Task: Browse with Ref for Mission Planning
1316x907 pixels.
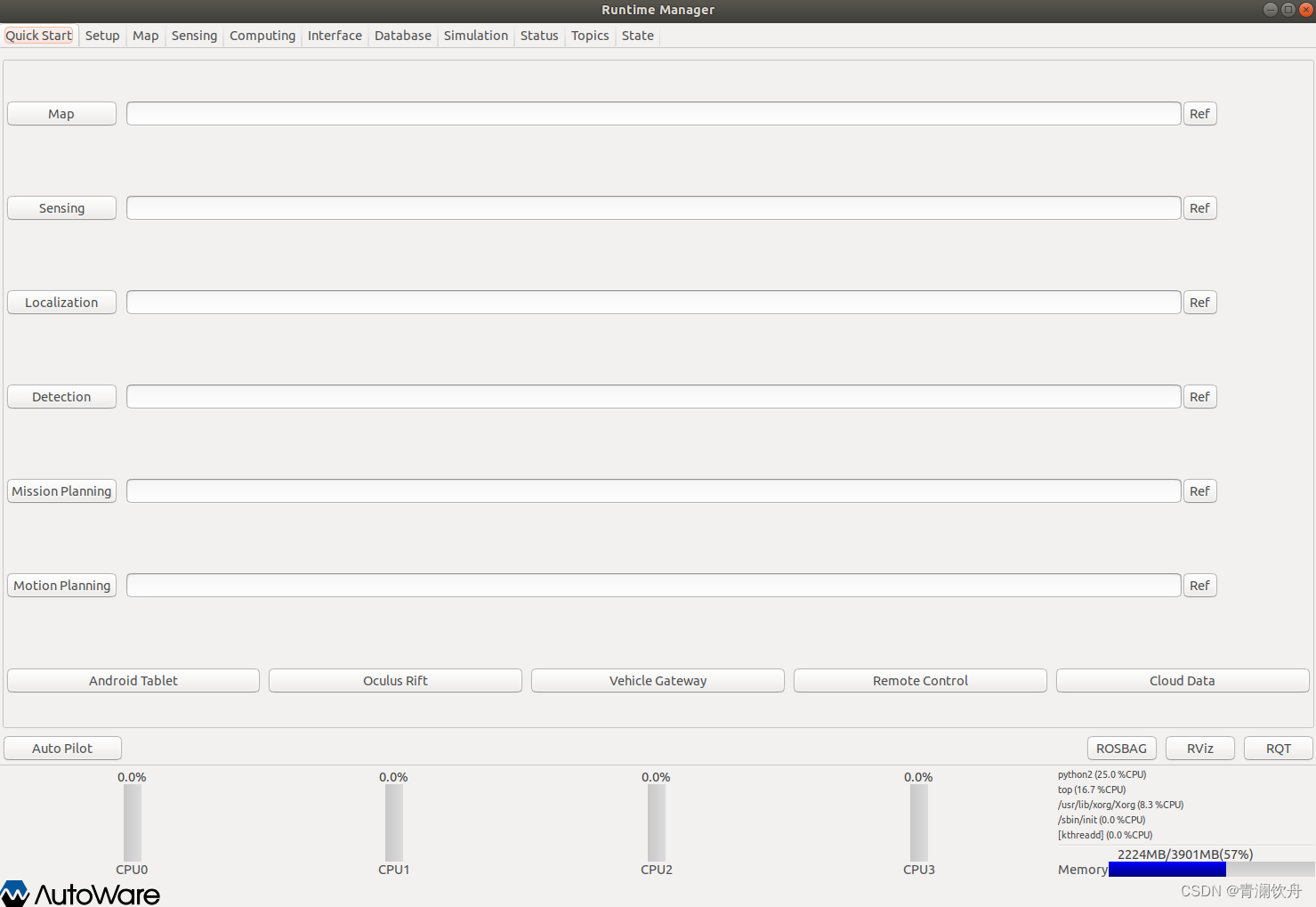Action: tap(1199, 491)
